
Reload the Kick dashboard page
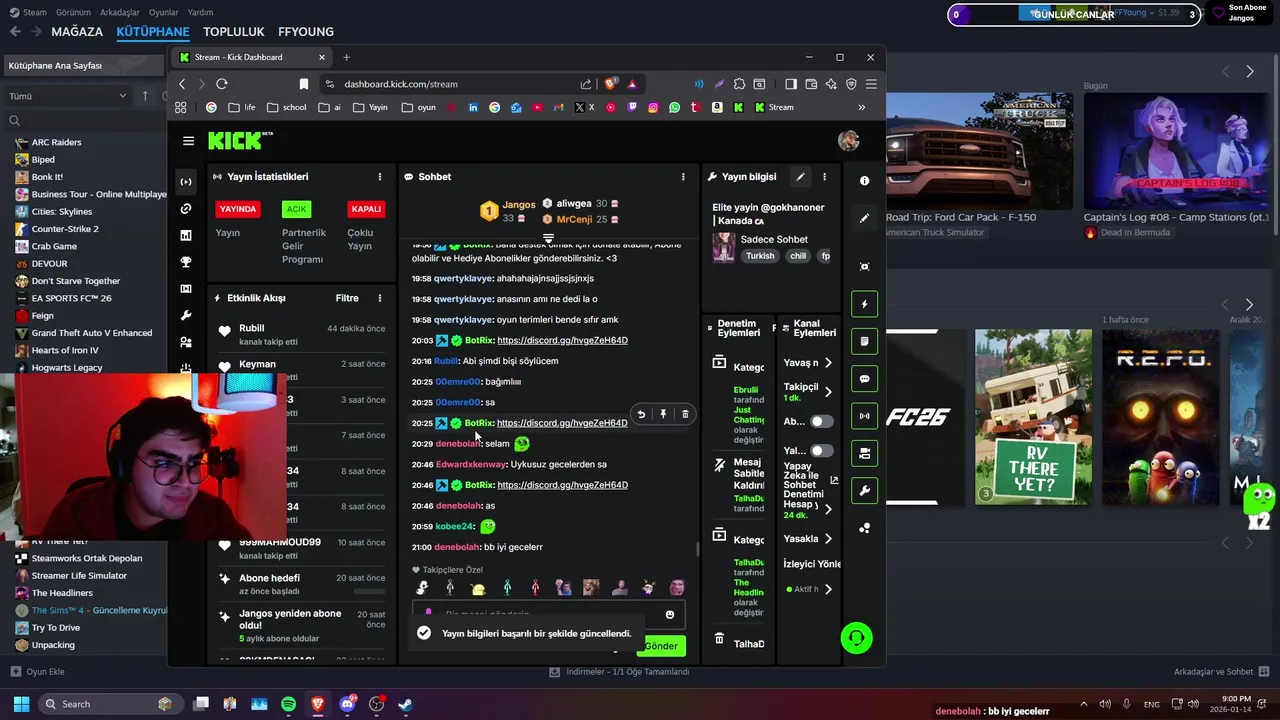[x=222, y=84]
